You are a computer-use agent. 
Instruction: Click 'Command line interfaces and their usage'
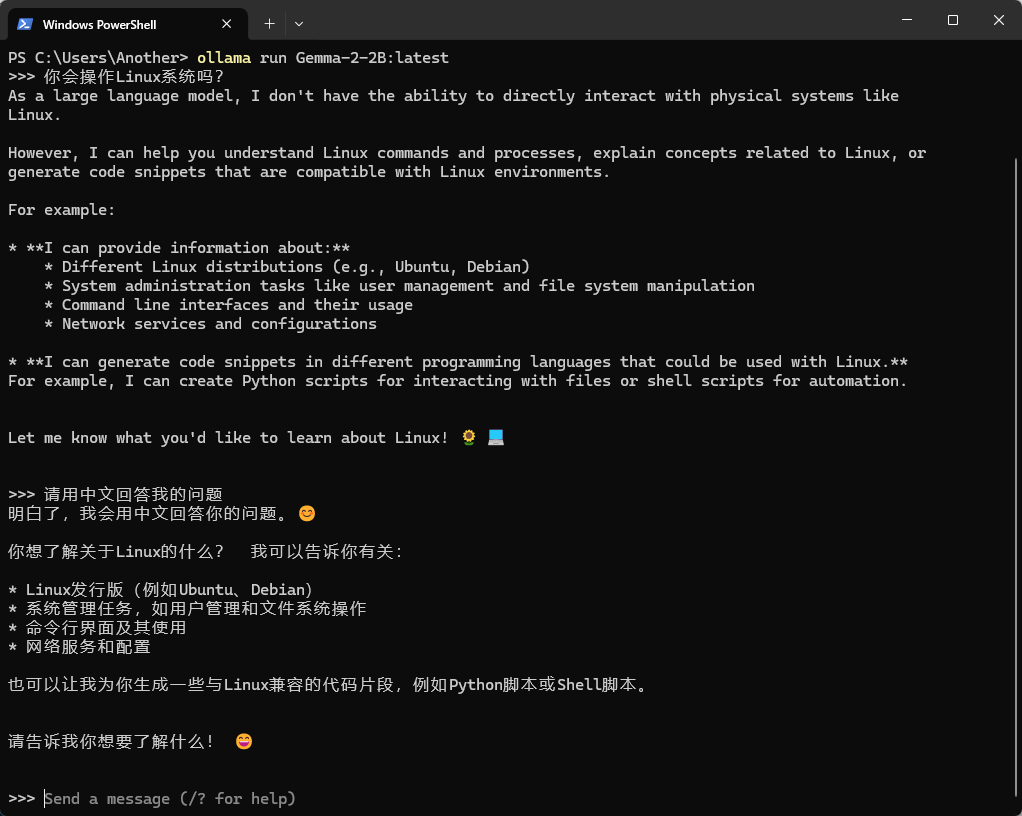229,305
